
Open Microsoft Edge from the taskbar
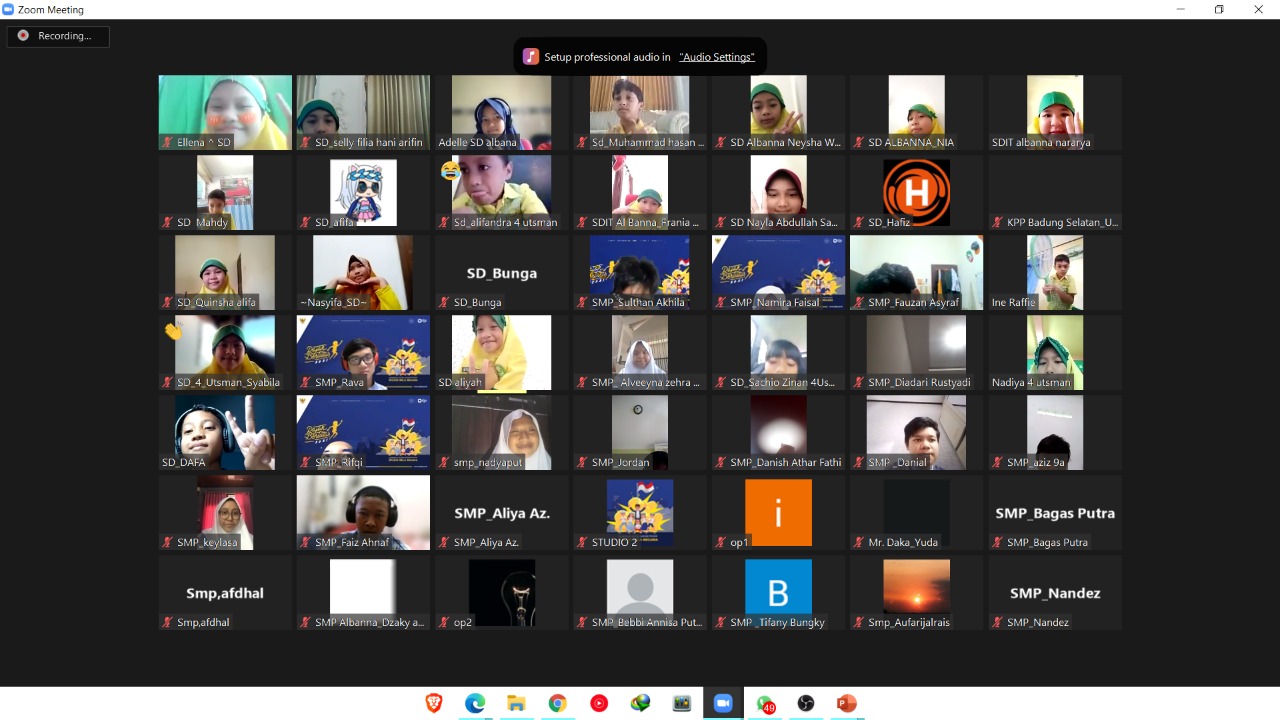click(x=475, y=704)
